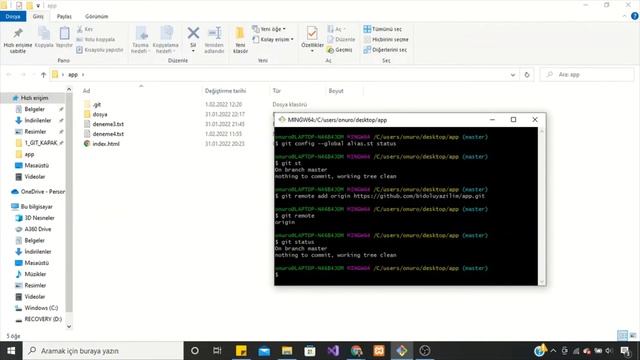Click Düzenle in the Aç group
Viewport: 640px width, 360px height.
[x=341, y=40]
